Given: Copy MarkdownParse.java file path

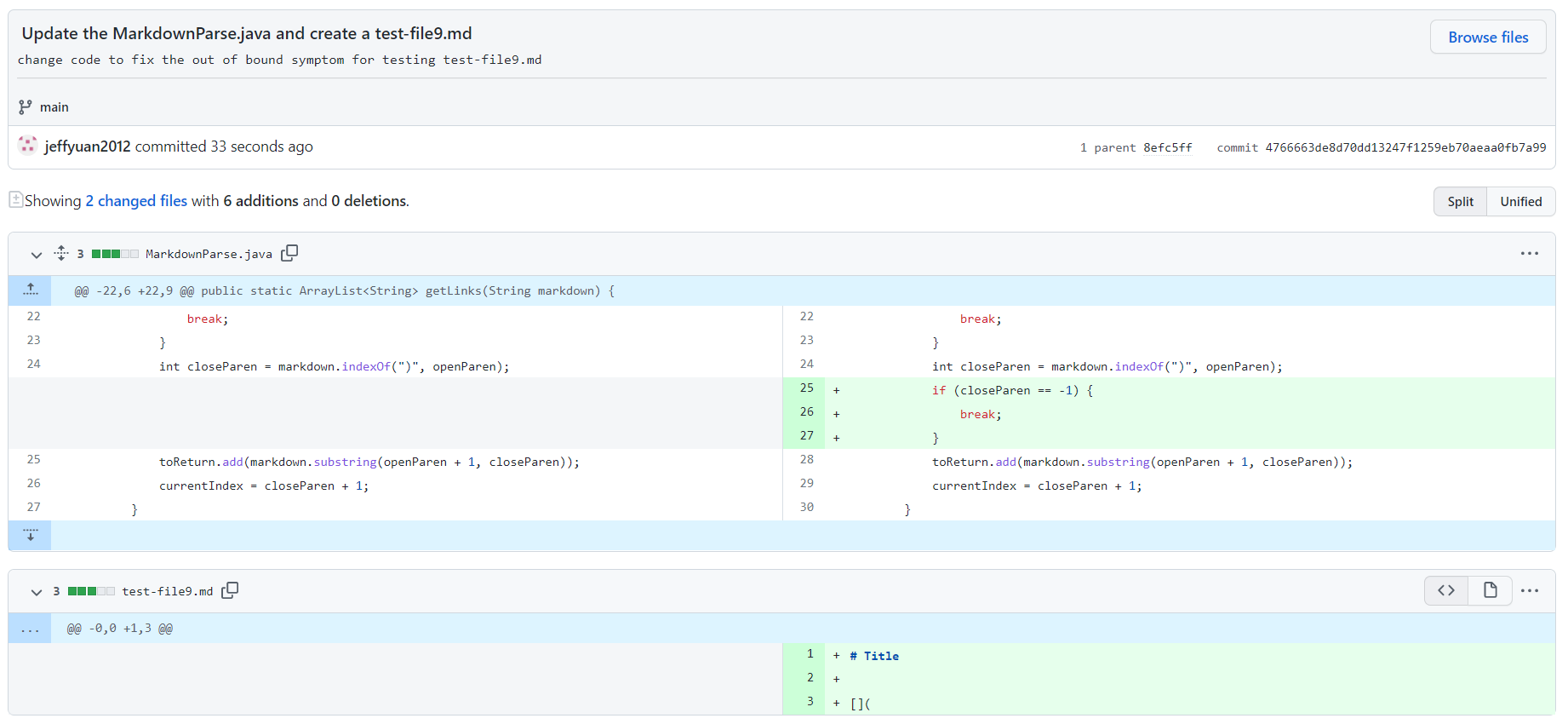Looking at the screenshot, I should coord(289,253).
